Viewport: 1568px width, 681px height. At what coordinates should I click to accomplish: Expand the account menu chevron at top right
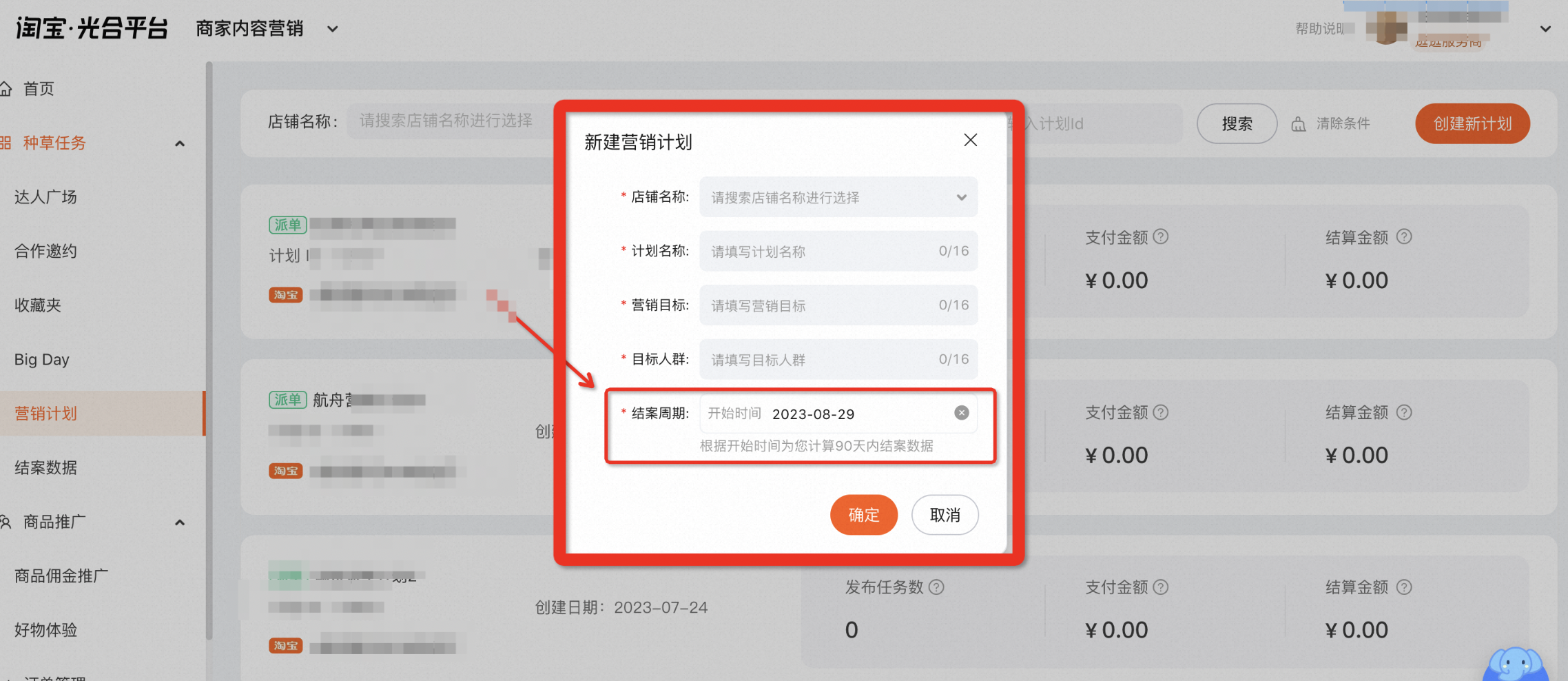pyautogui.click(x=1545, y=29)
